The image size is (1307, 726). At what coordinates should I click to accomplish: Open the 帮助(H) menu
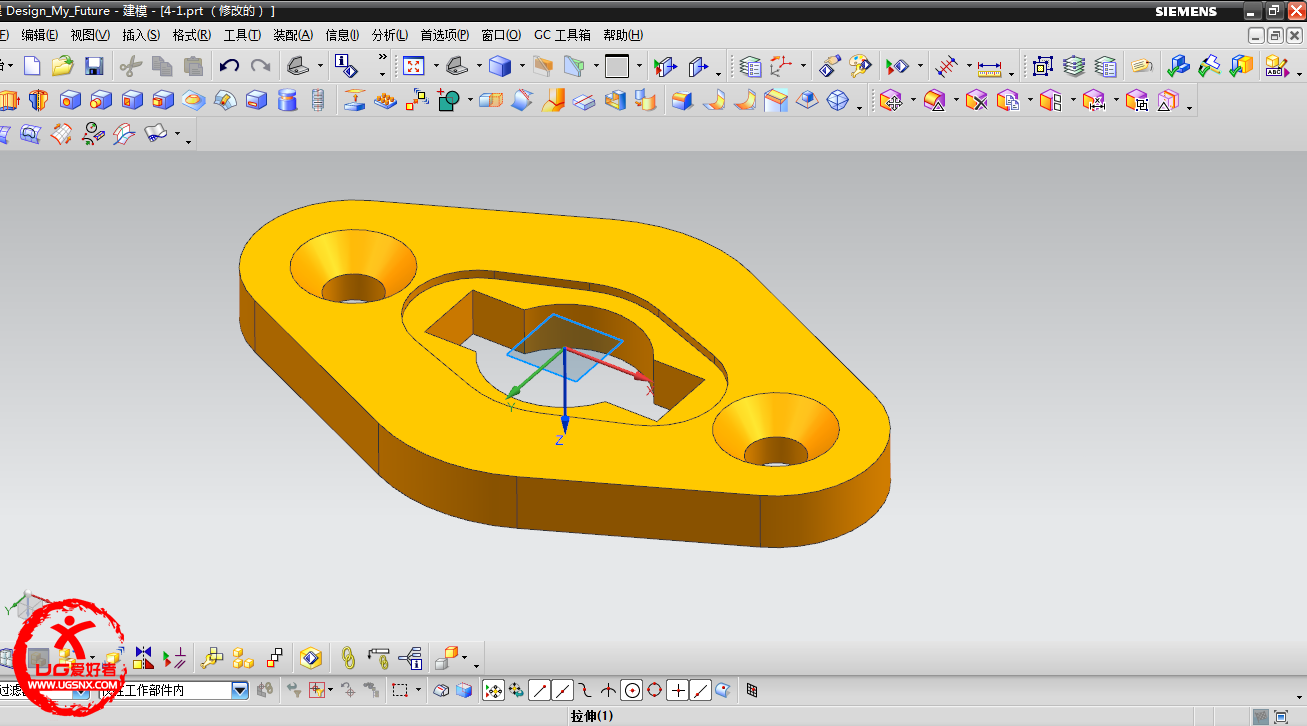point(623,35)
